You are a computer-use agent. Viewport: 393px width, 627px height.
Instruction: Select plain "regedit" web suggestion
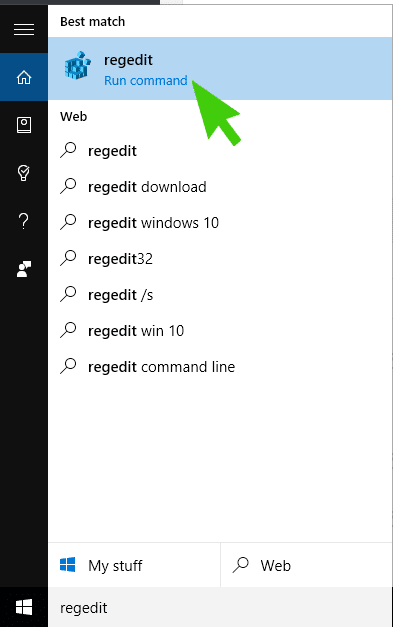(220, 151)
